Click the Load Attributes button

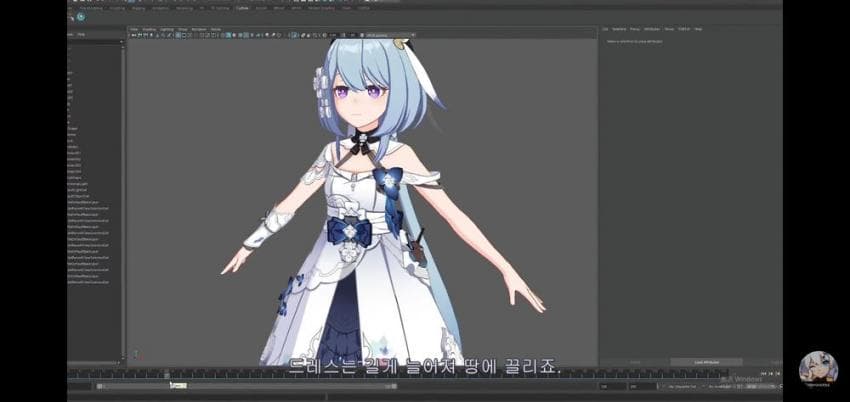click(705, 362)
